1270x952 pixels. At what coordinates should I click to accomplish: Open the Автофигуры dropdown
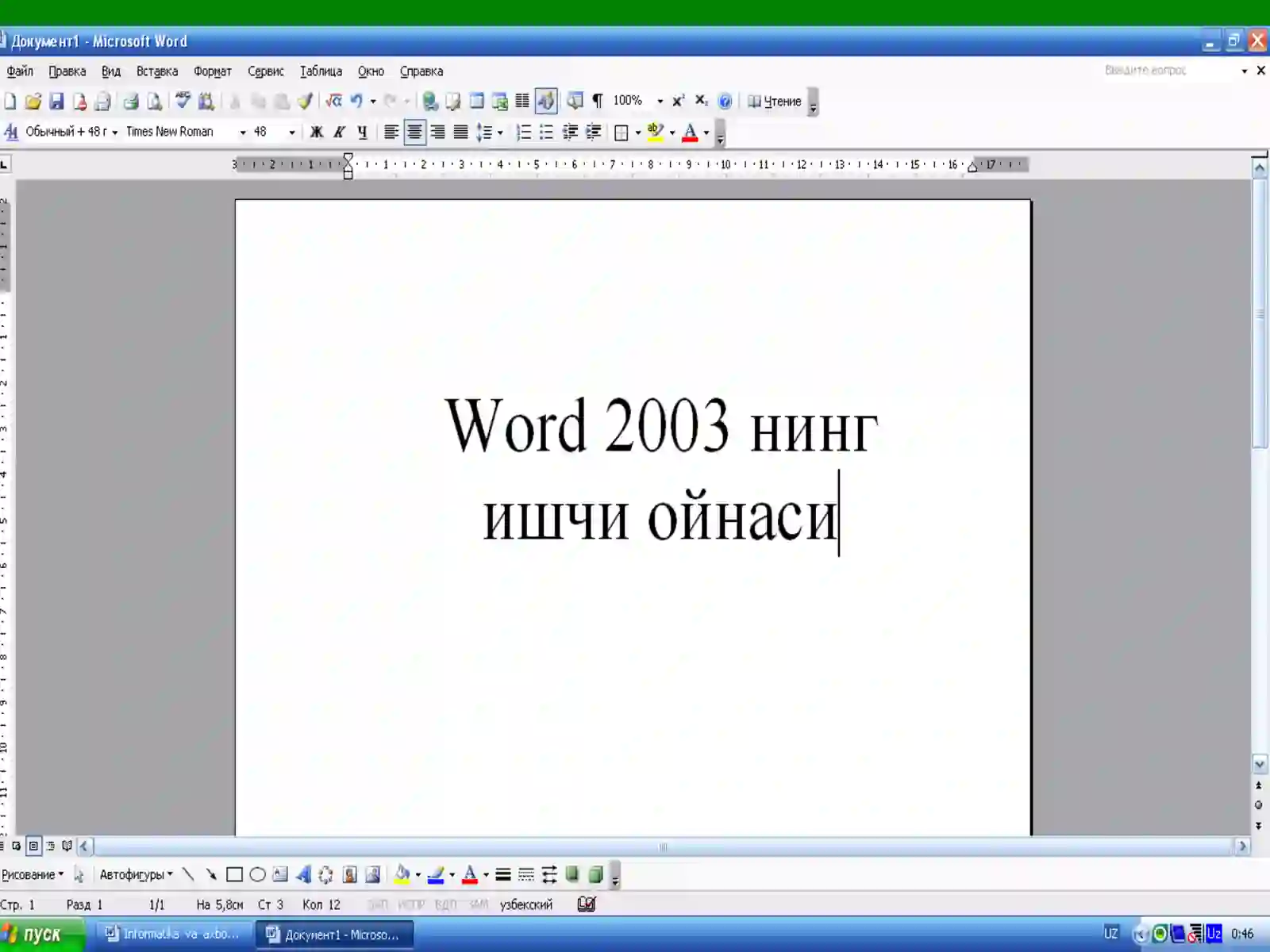(136, 875)
